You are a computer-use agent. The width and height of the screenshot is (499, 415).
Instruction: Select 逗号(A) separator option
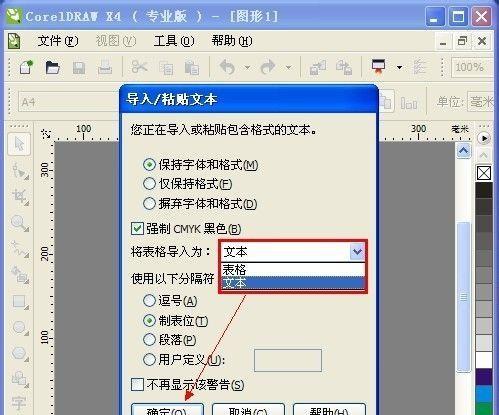tap(170, 301)
